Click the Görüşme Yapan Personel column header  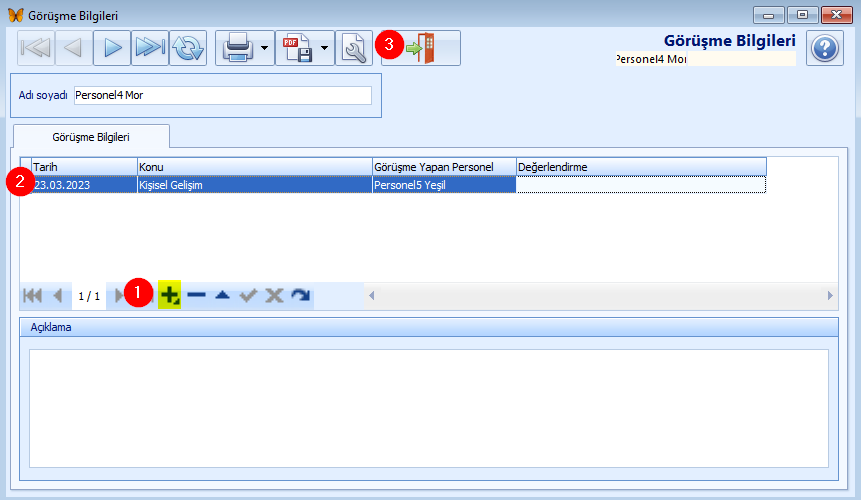(x=443, y=166)
